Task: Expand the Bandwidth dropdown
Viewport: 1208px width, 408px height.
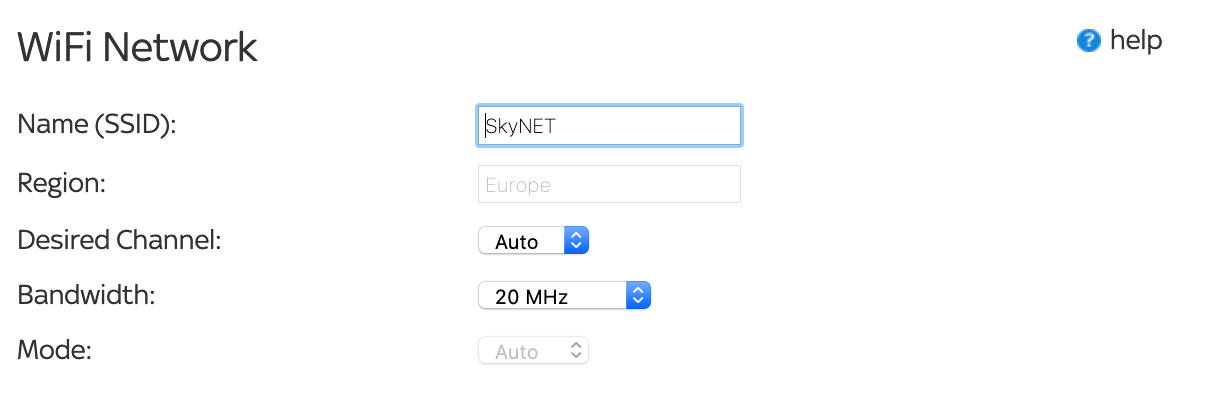Action: click(564, 296)
